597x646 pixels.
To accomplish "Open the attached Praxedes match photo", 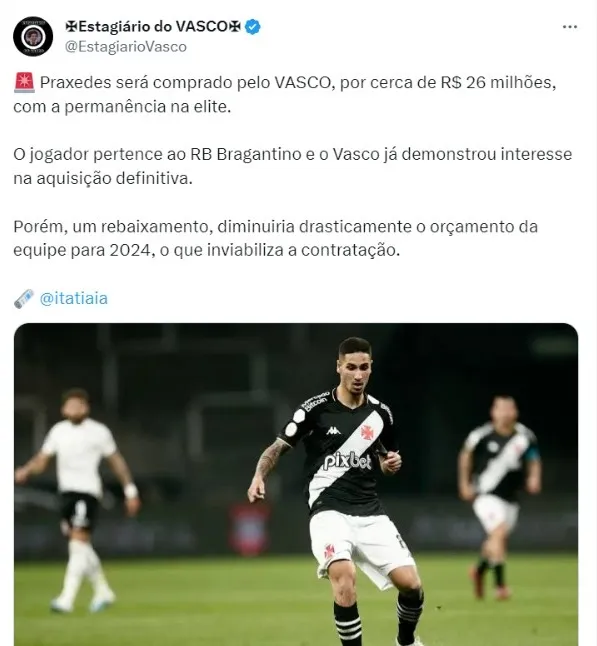I will pos(296,484).
